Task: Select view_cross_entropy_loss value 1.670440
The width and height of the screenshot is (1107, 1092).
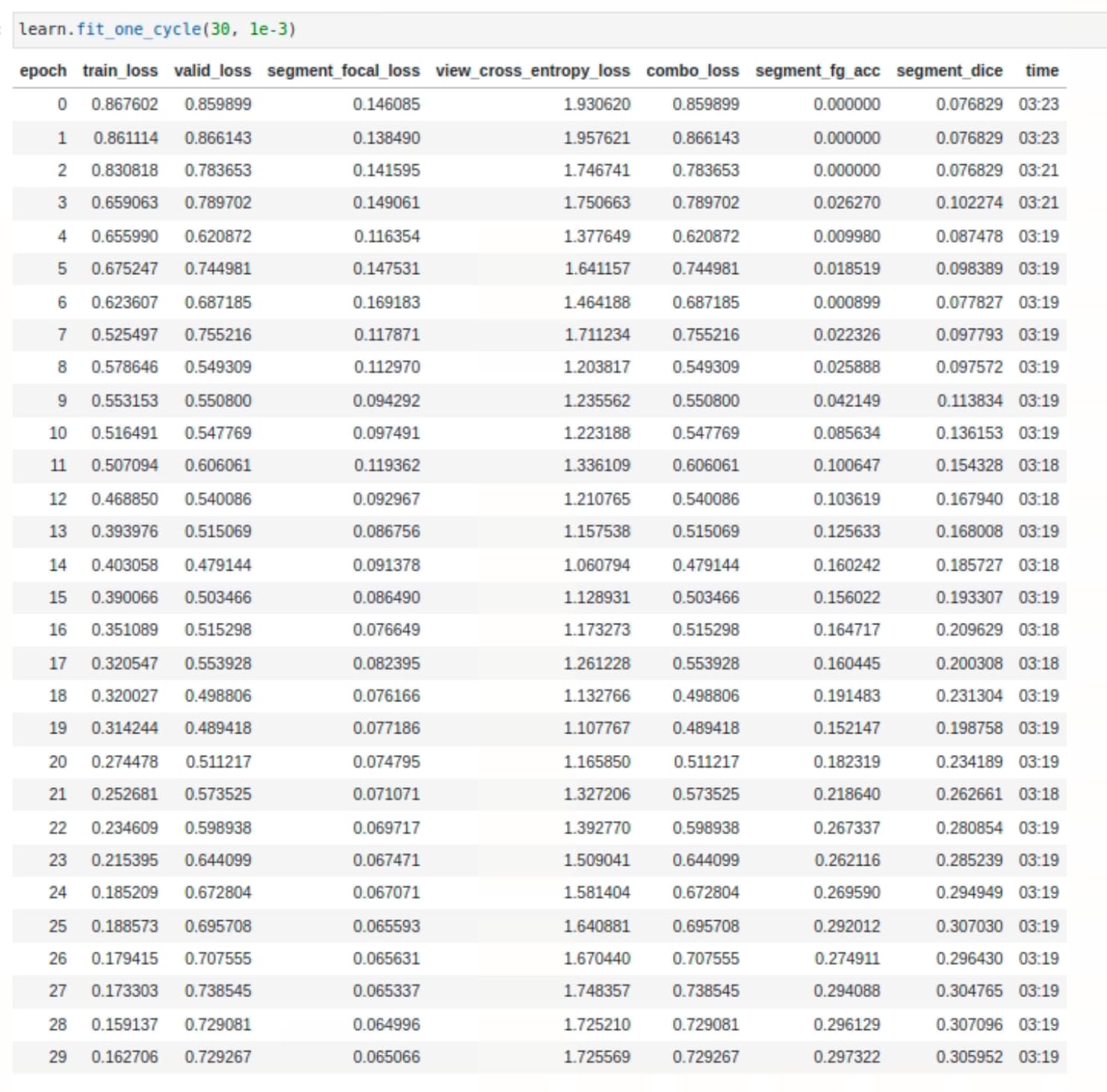Action: (597, 958)
